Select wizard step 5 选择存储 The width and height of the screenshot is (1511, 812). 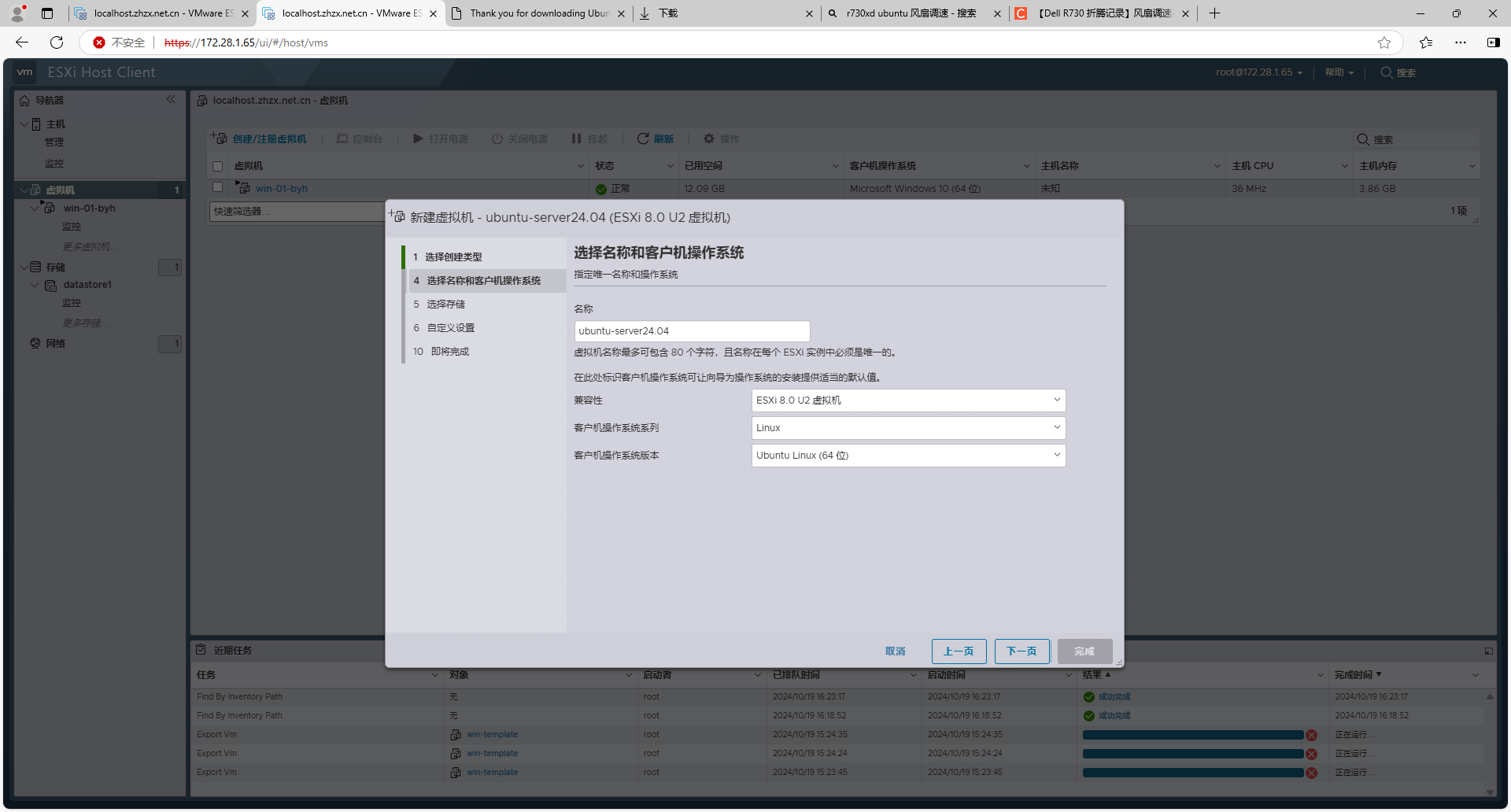pyautogui.click(x=445, y=304)
